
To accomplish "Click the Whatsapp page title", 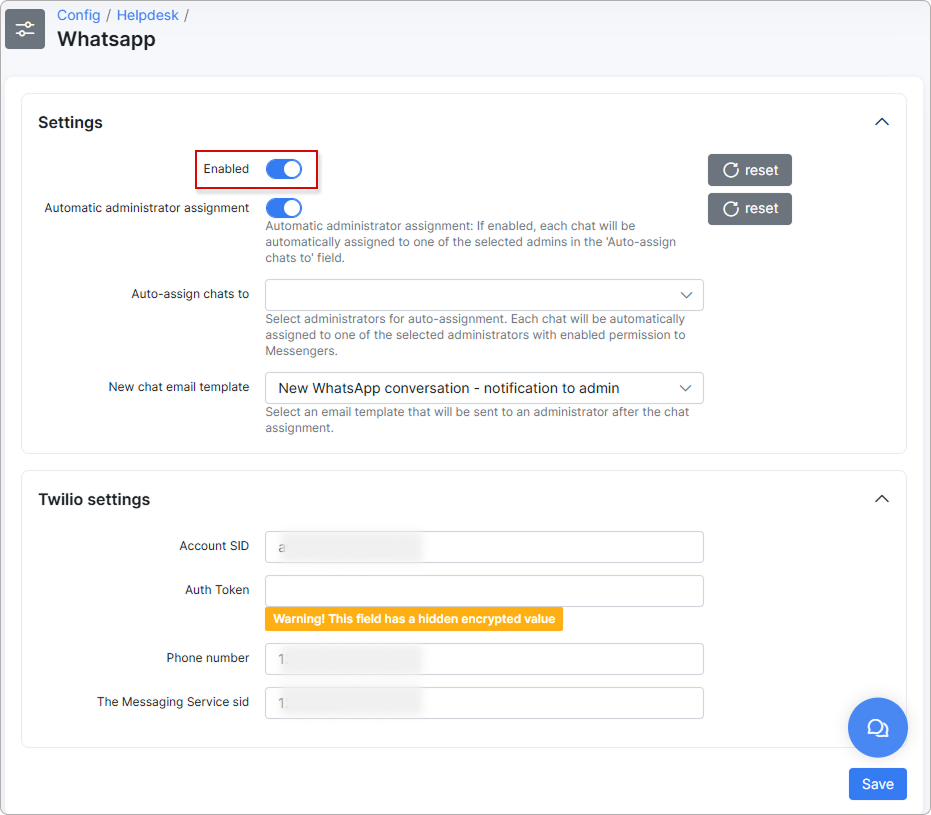I will [x=106, y=39].
